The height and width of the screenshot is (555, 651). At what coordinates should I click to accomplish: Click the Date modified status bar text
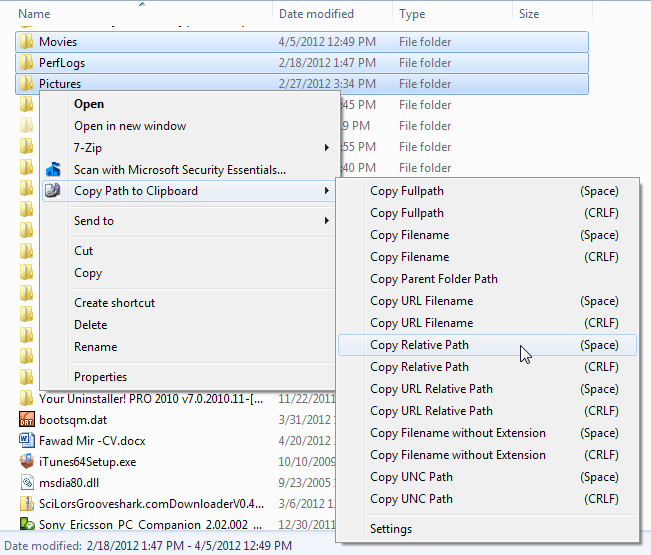click(x=148, y=545)
